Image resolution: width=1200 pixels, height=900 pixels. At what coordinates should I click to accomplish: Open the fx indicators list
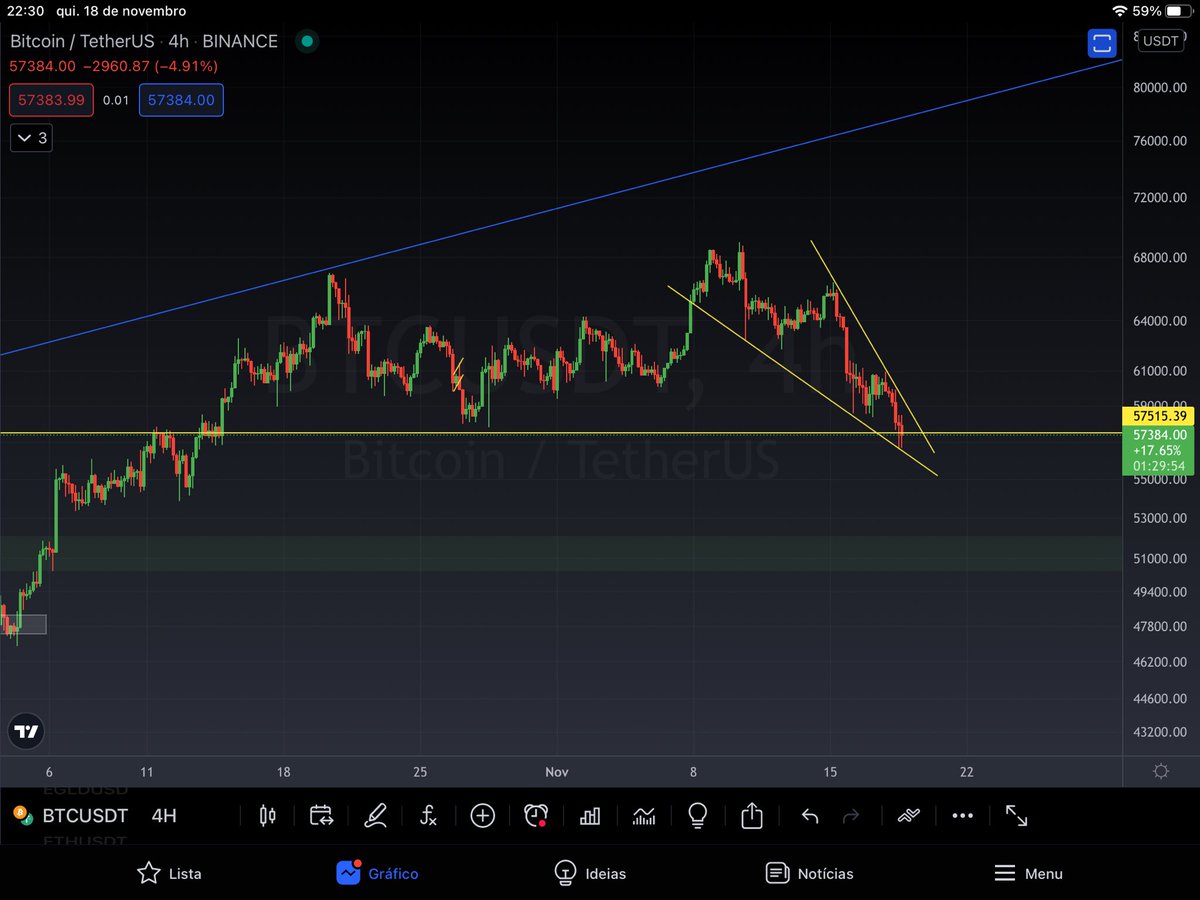point(428,816)
